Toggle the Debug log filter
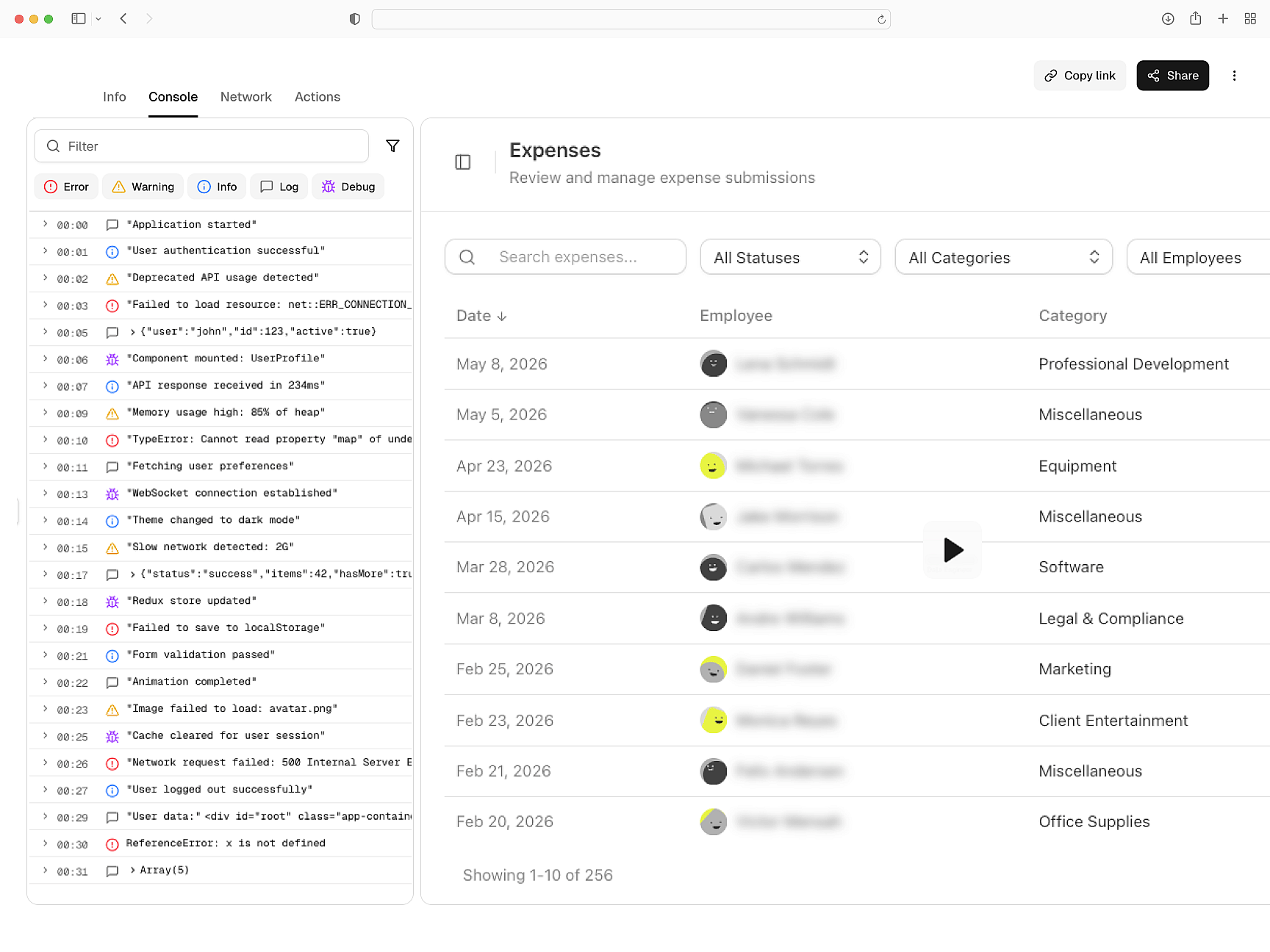1270x952 pixels. [348, 187]
